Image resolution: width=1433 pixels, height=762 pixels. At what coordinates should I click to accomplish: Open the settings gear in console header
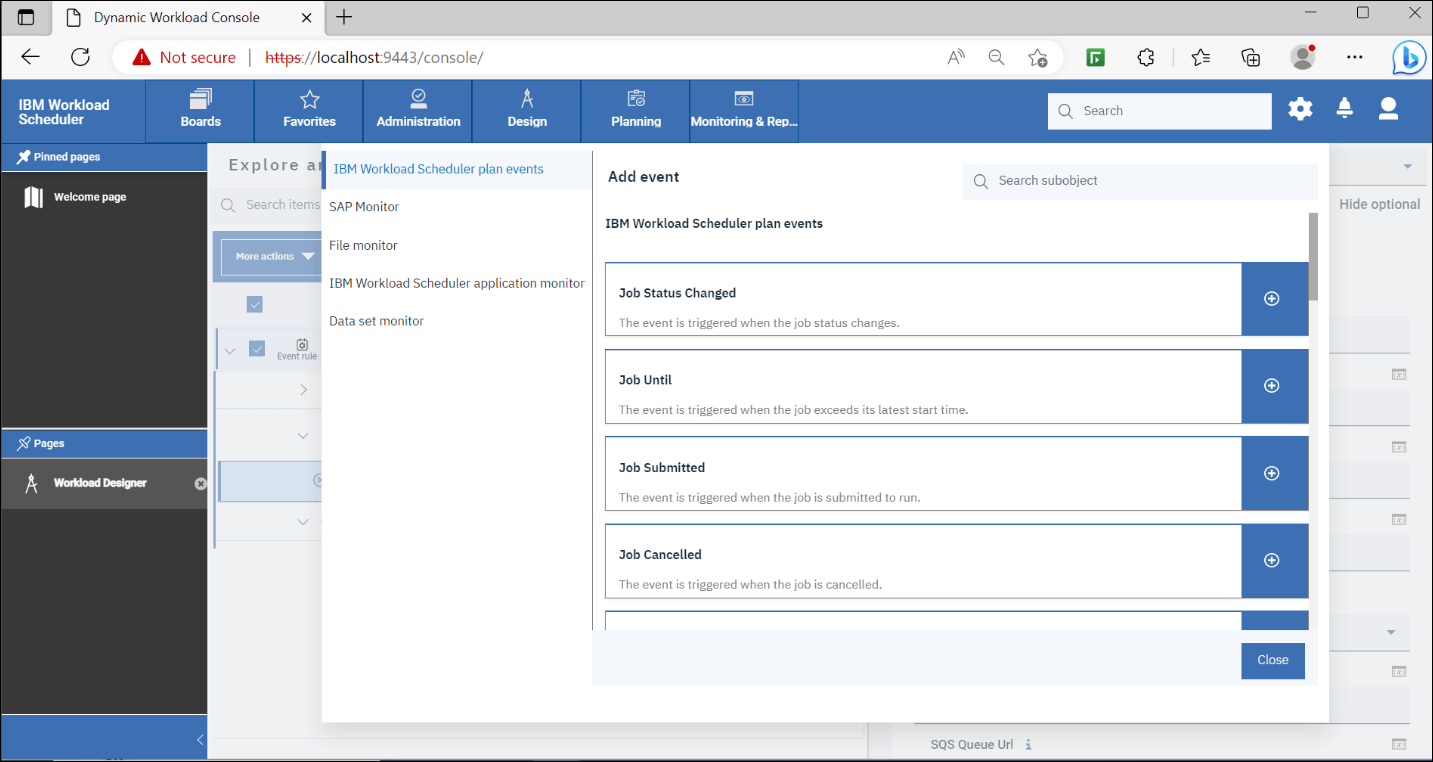[x=1300, y=110]
